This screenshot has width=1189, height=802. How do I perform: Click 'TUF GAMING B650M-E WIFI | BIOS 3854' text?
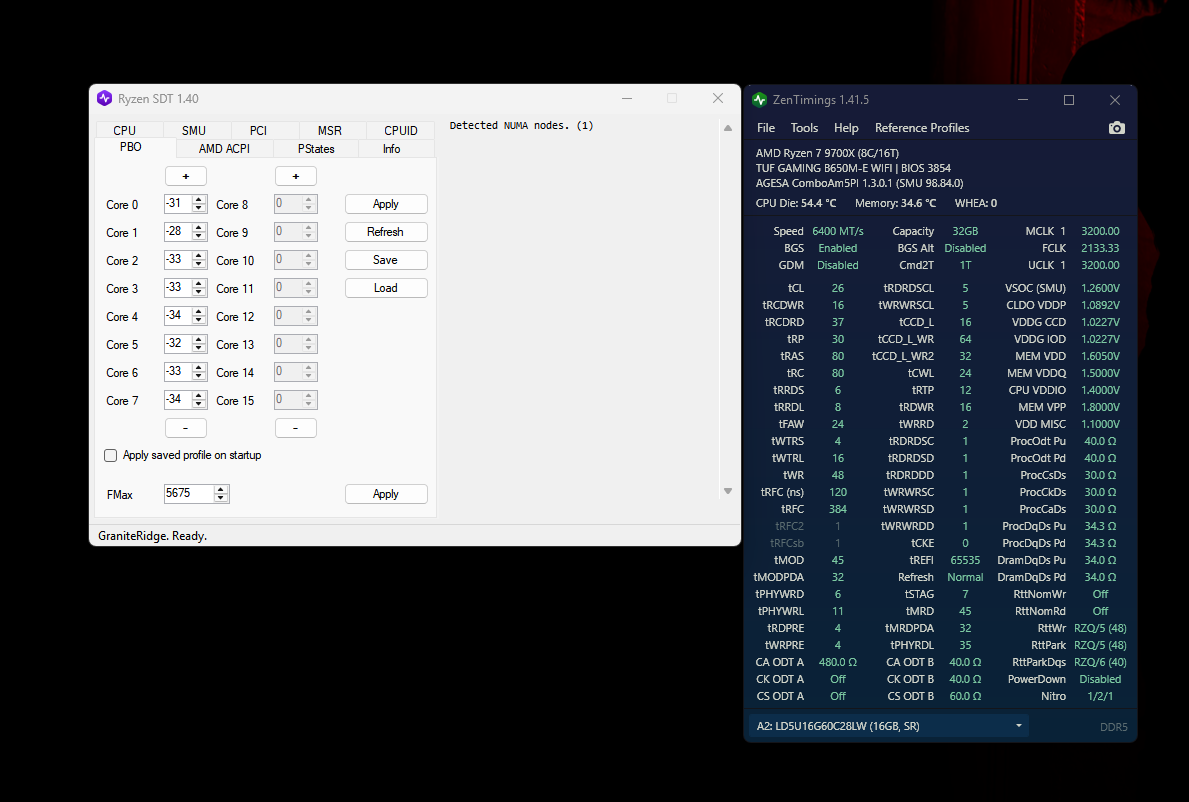(x=853, y=168)
